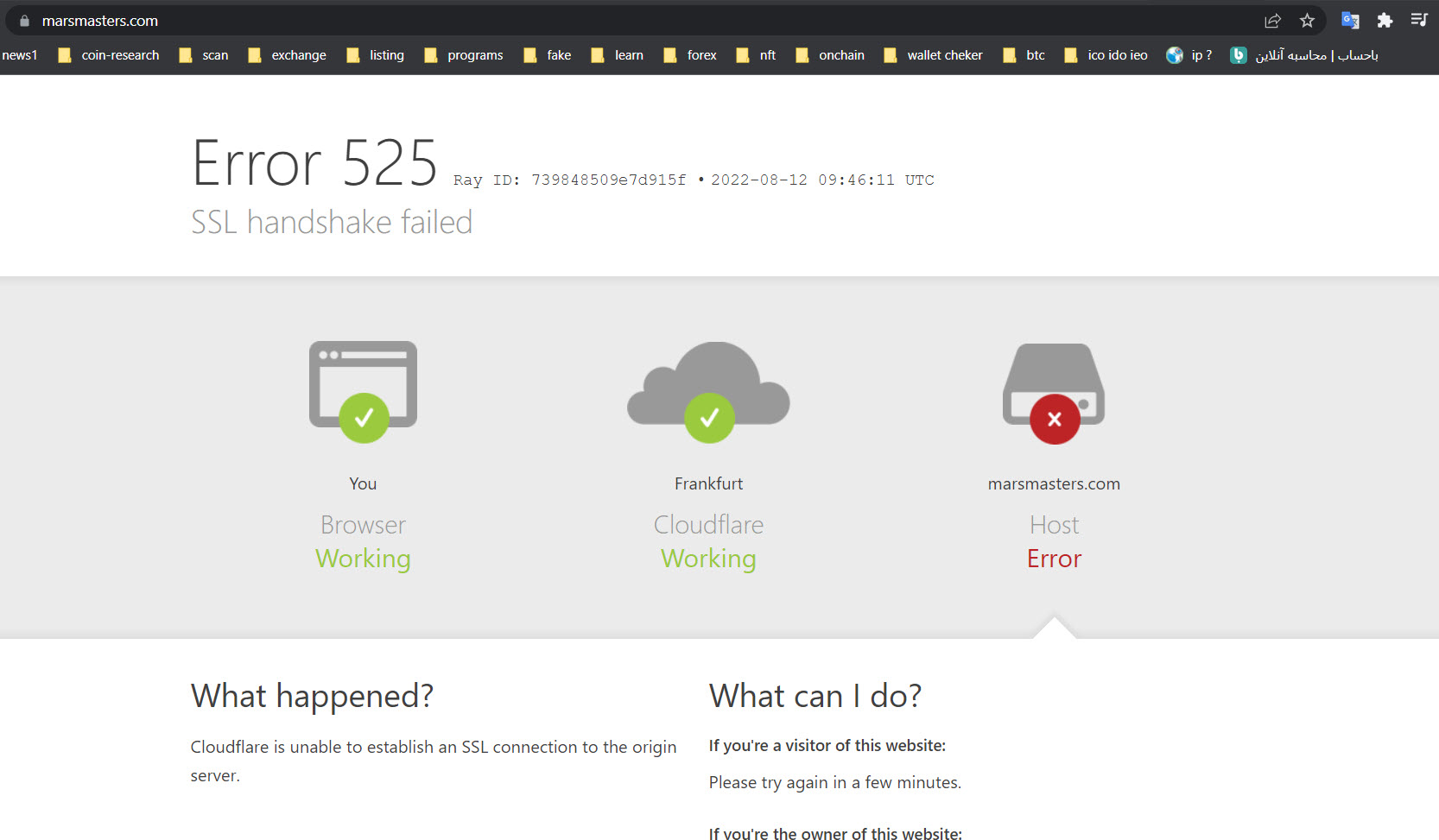Open the btc bookmark folder
Viewport: 1439px width, 840px height.
coord(1024,55)
